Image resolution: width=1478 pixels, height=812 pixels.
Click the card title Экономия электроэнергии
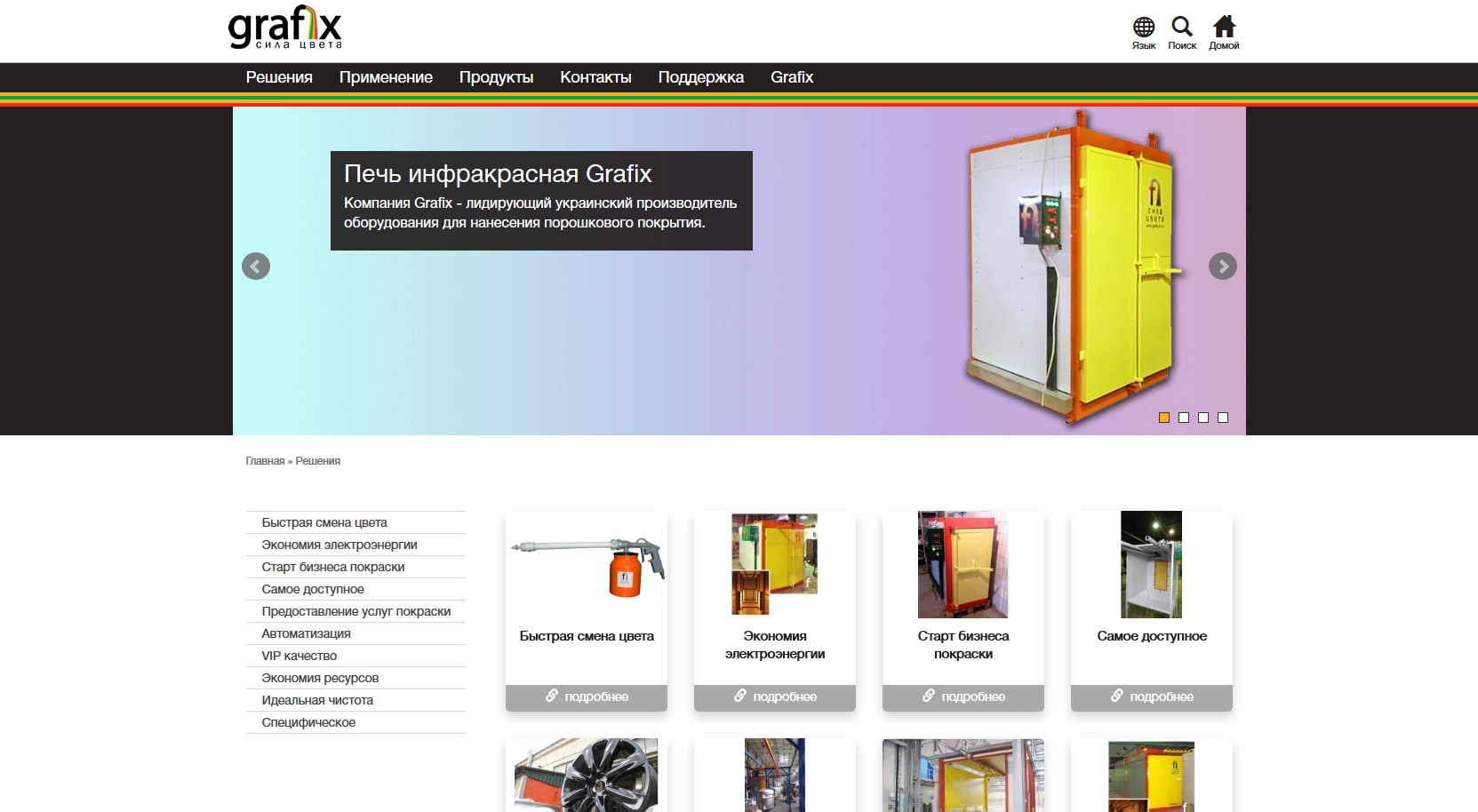click(775, 645)
